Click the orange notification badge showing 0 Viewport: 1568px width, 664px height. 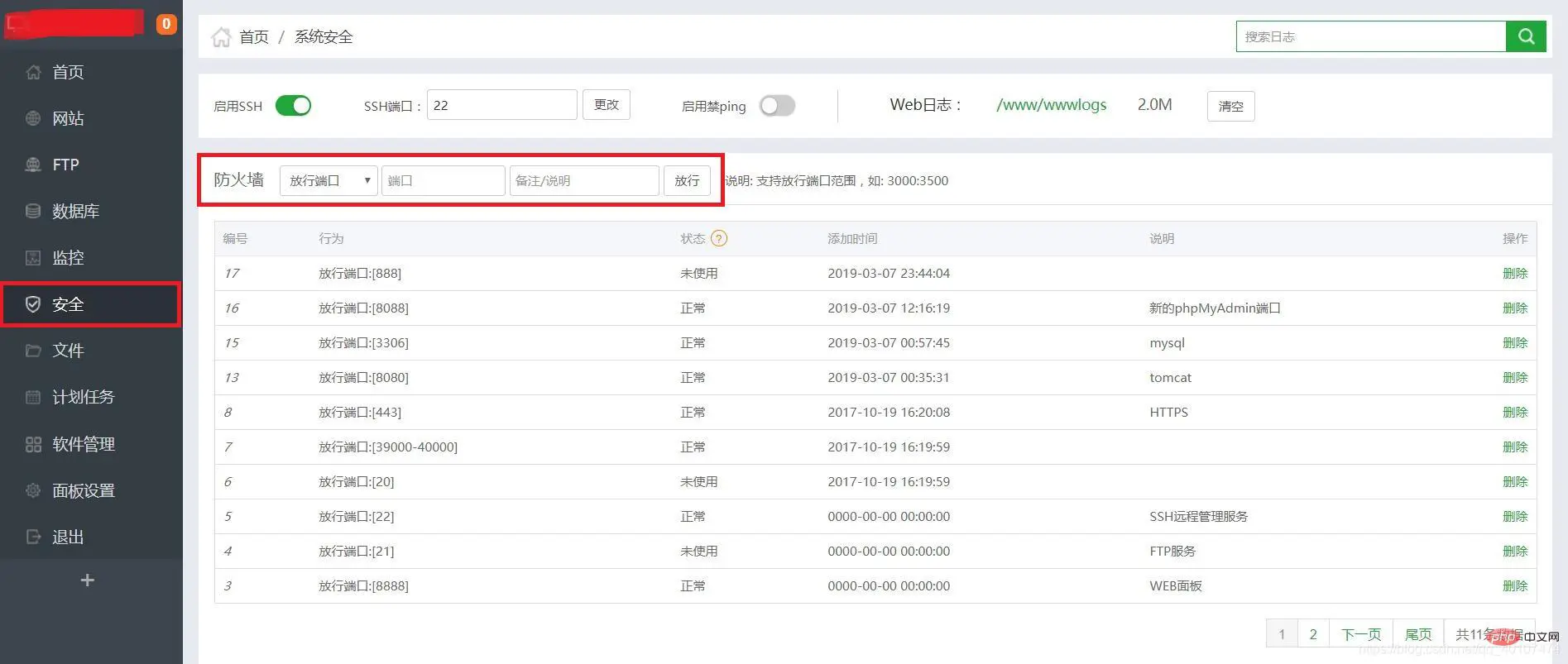(166, 24)
